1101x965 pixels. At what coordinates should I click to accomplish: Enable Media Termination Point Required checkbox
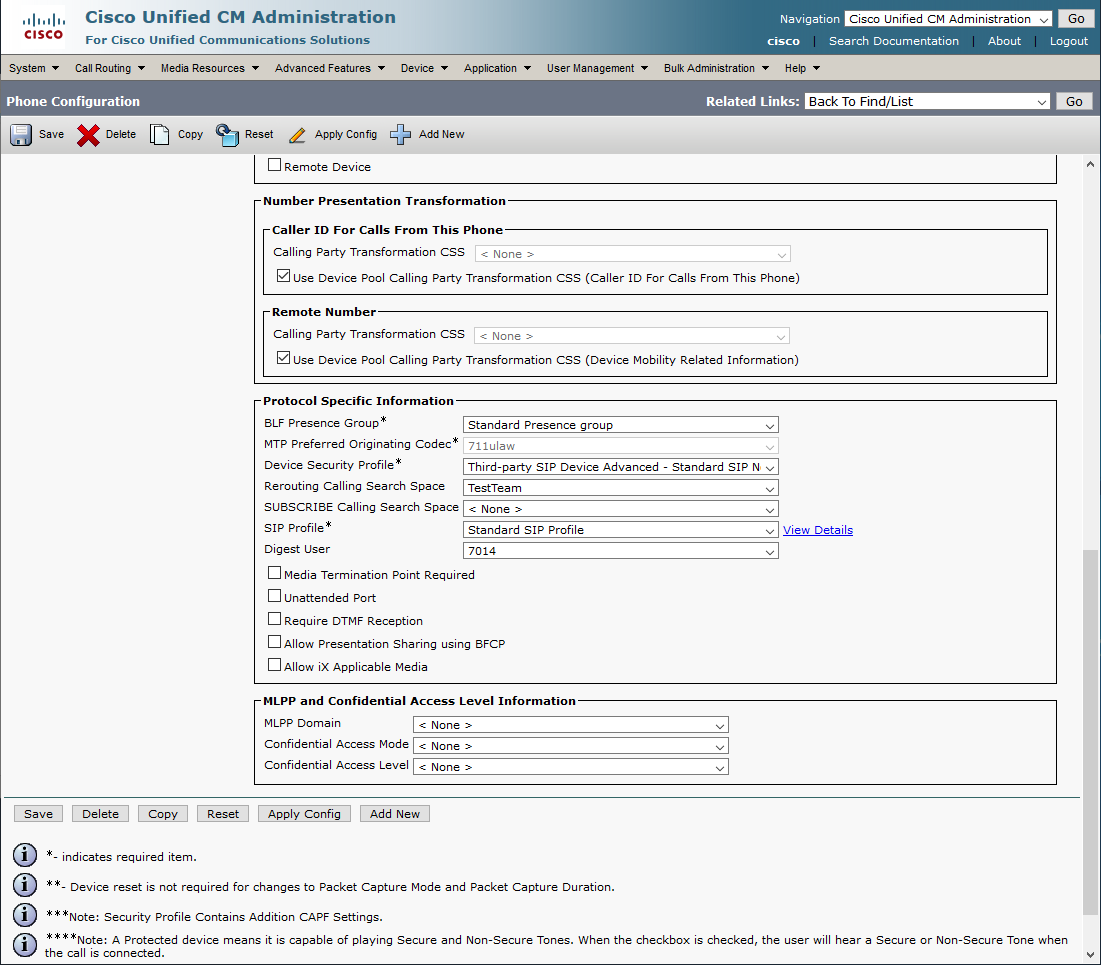tap(275, 574)
